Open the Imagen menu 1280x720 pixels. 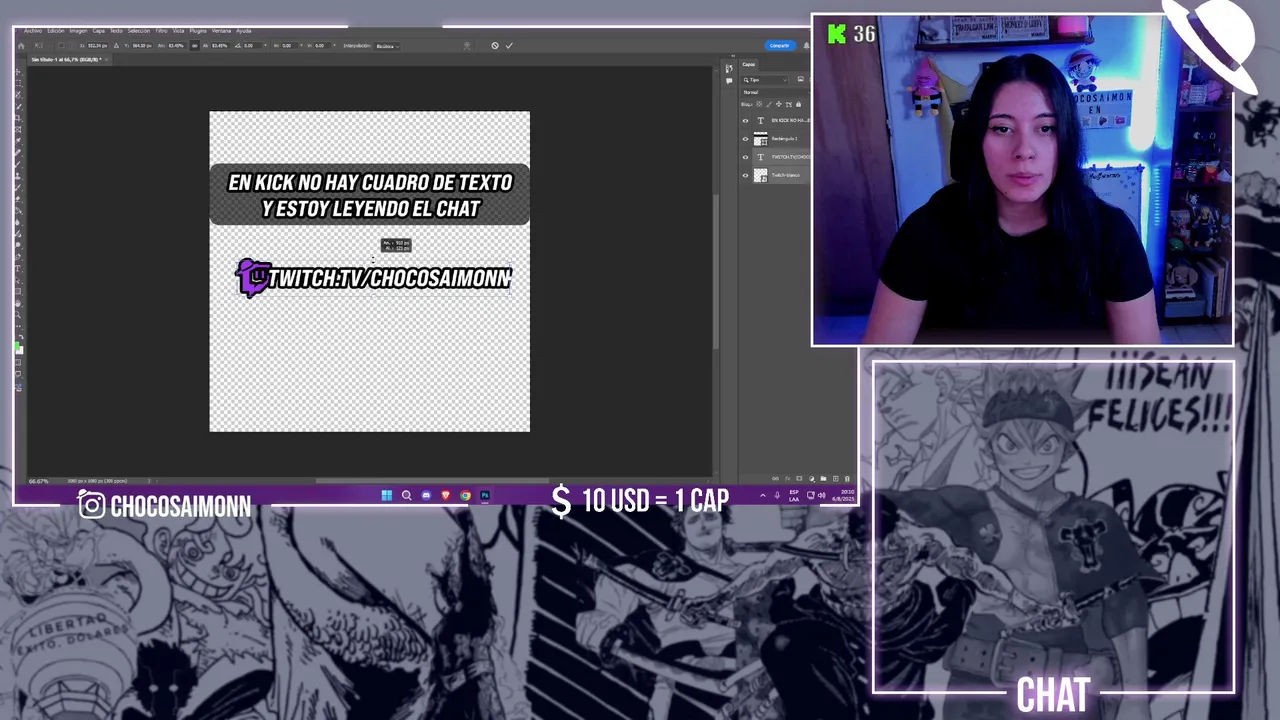78,31
